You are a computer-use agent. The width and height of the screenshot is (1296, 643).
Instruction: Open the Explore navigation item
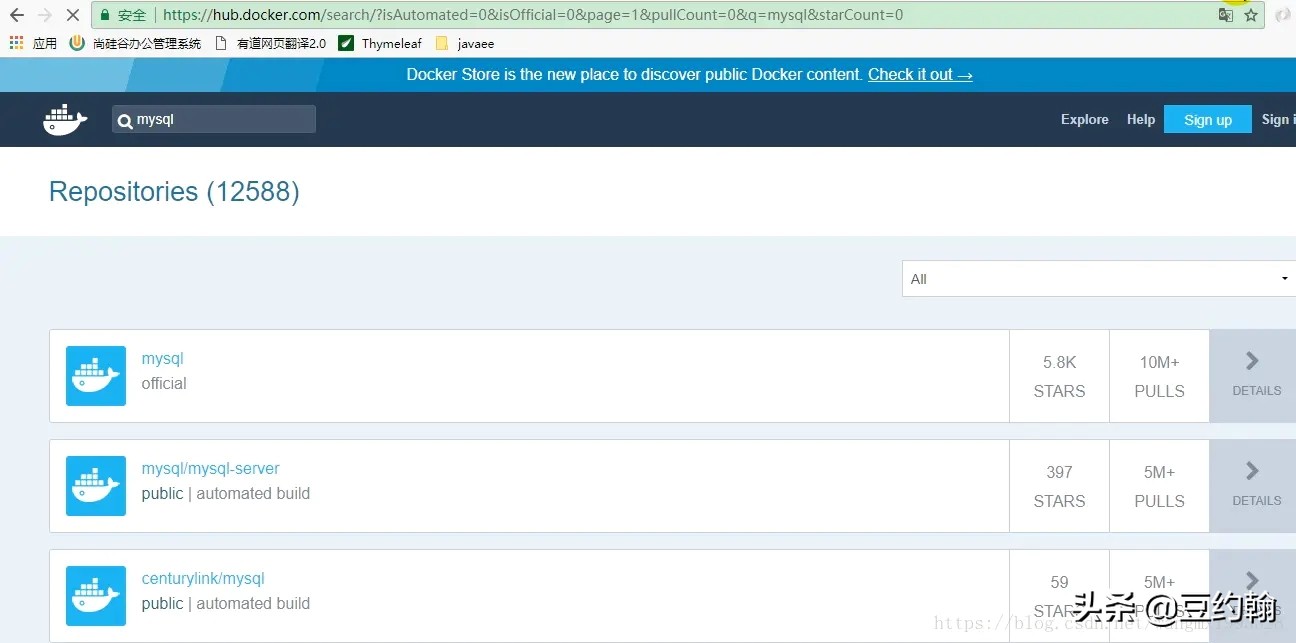[1085, 119]
